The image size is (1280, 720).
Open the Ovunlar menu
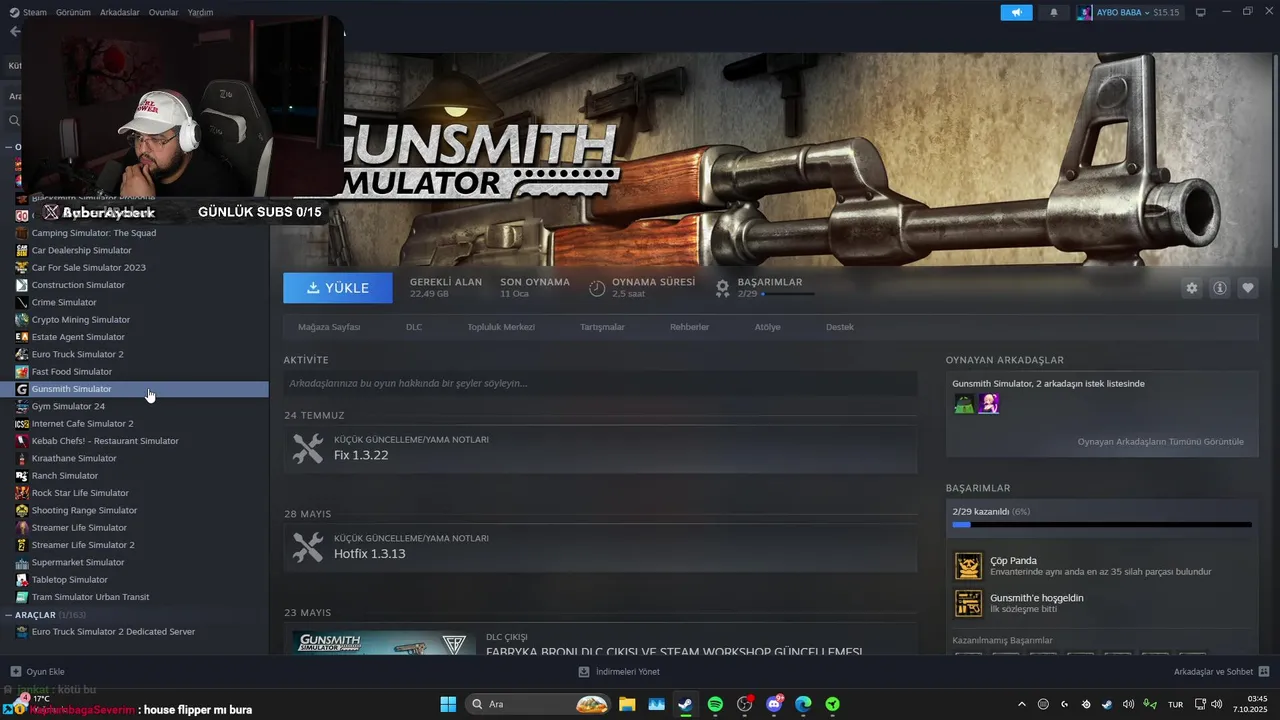(x=164, y=12)
